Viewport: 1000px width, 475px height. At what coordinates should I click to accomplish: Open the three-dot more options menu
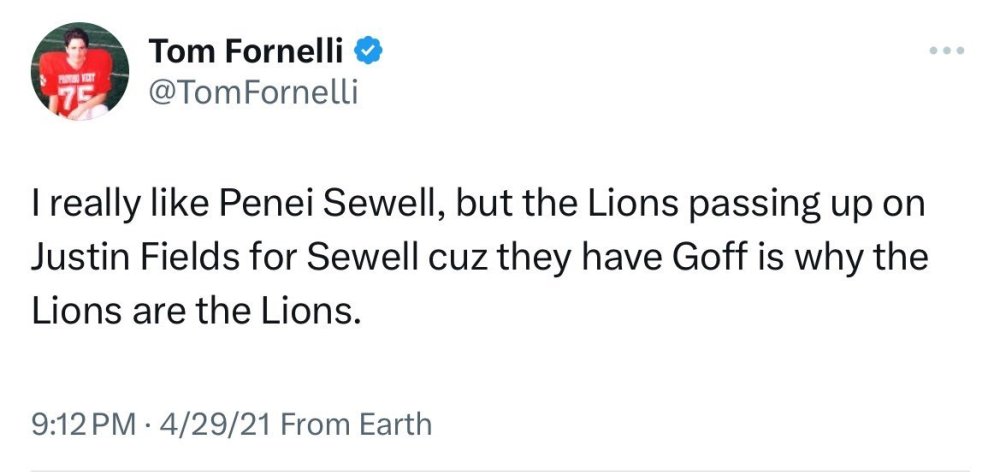[x=944, y=50]
